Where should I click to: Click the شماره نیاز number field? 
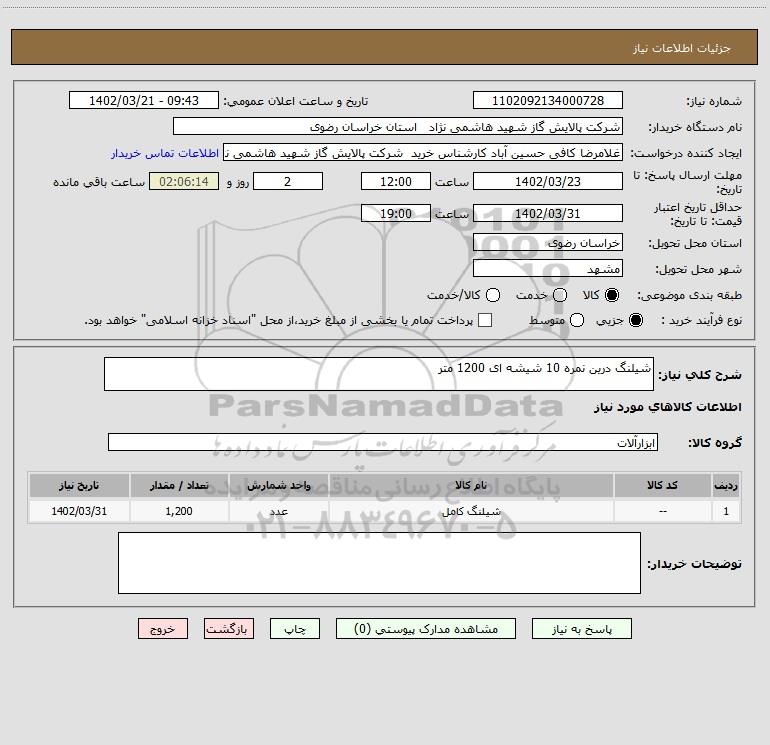tap(548, 100)
